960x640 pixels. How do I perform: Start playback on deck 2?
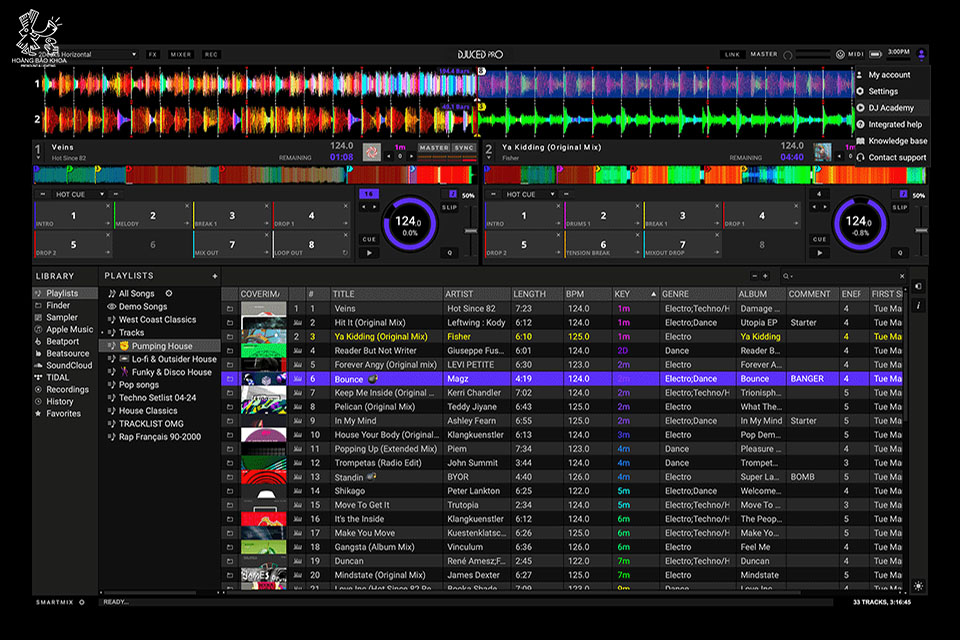(819, 253)
